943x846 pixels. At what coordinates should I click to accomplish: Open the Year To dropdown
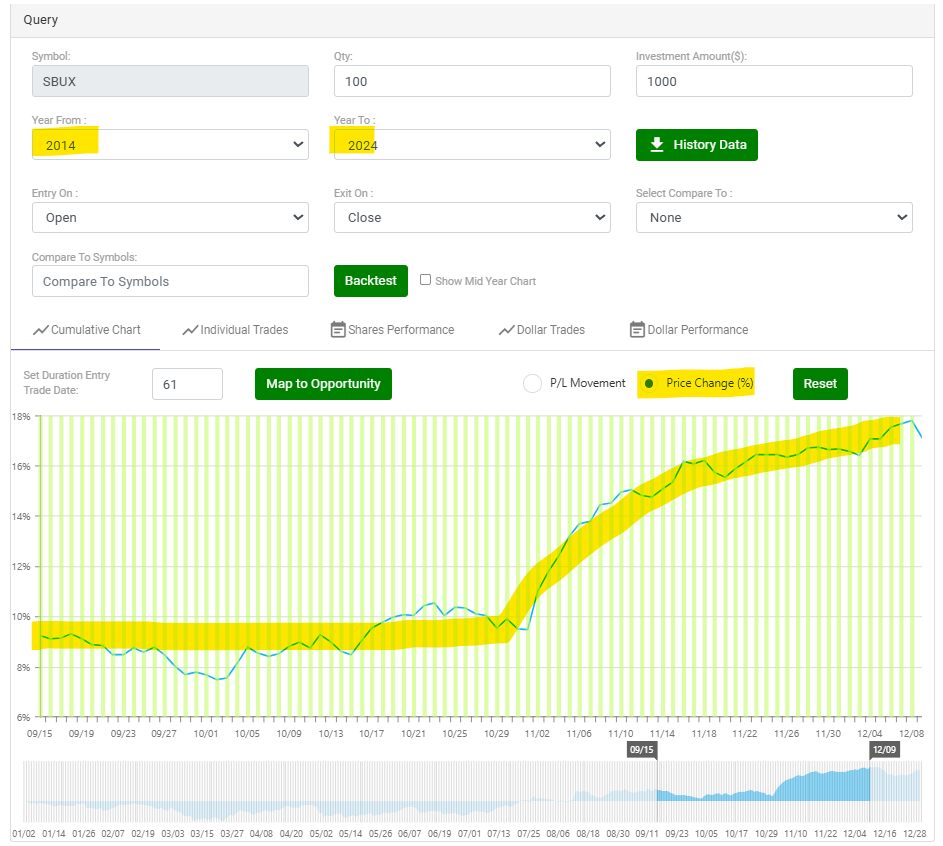click(x=472, y=144)
